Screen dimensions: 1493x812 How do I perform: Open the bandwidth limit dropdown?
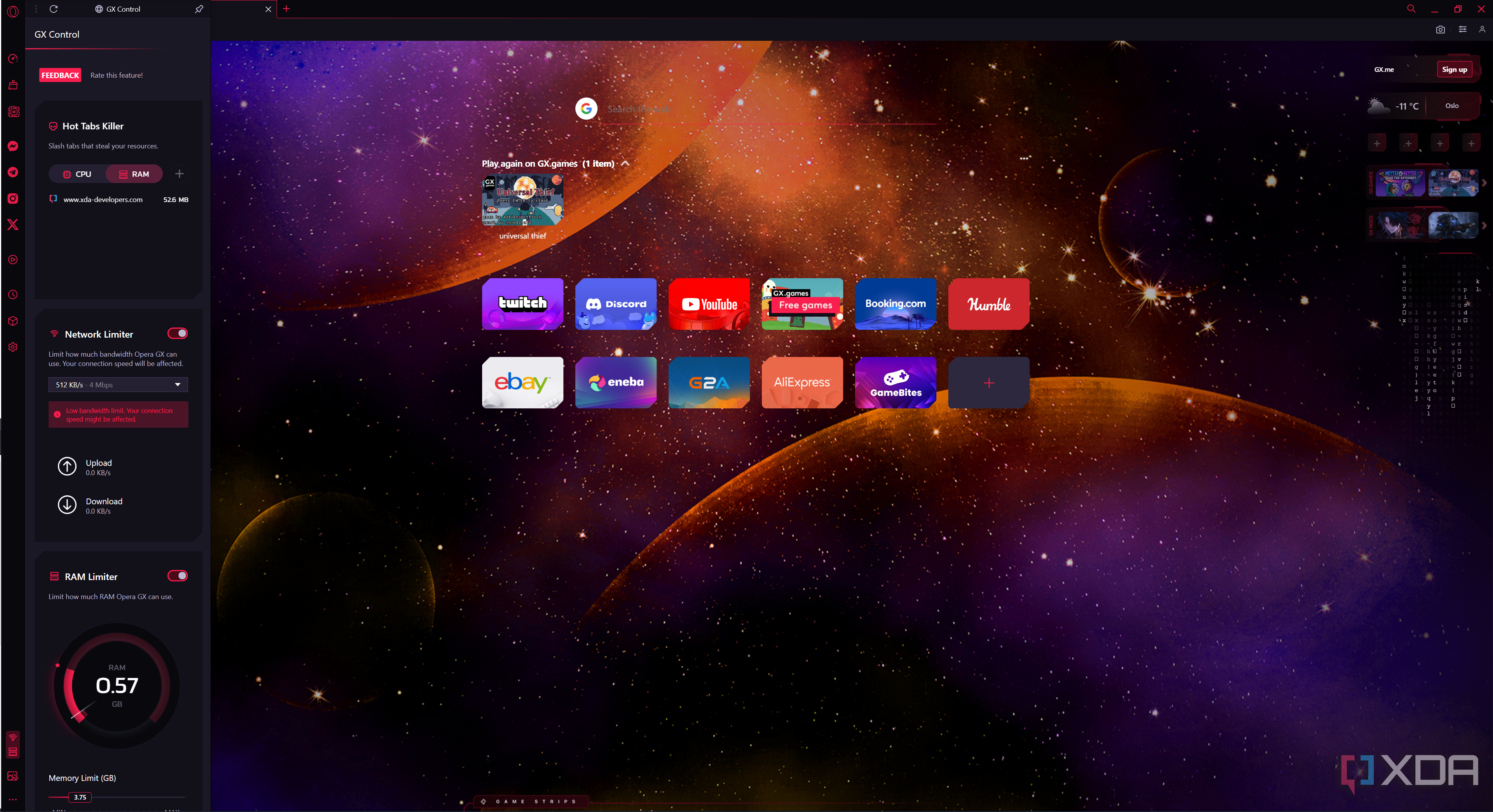pos(118,385)
